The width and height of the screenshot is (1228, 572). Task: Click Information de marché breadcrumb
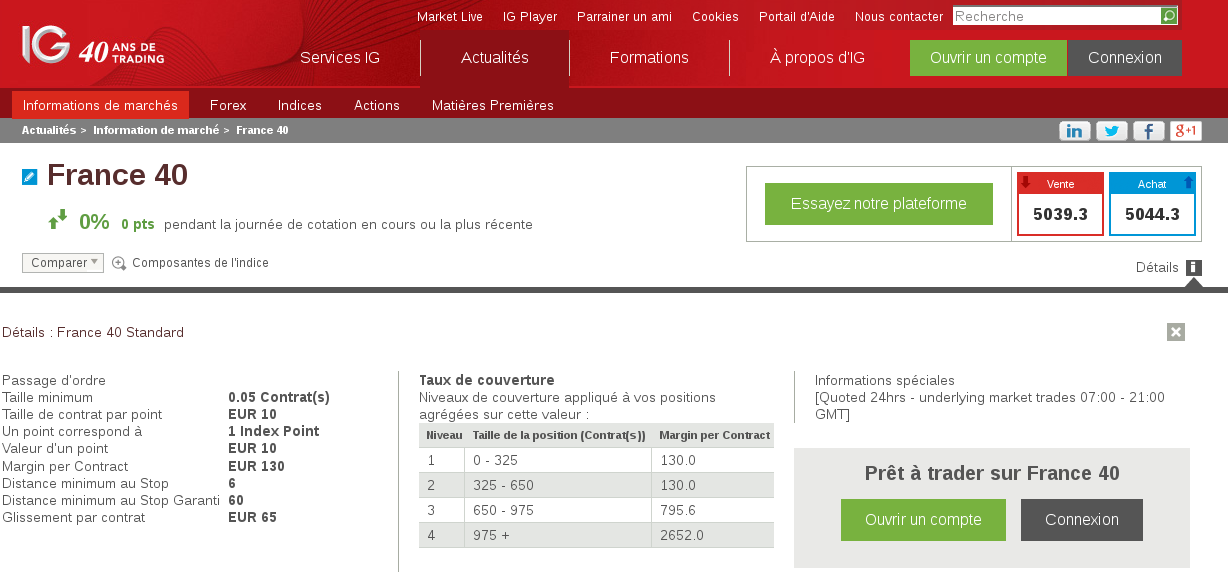click(x=156, y=130)
